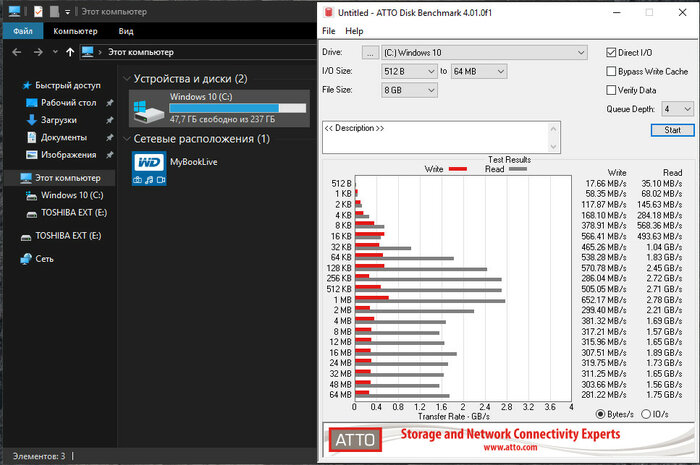
Task: Click the C: drive usage bar
Action: (x=238, y=108)
